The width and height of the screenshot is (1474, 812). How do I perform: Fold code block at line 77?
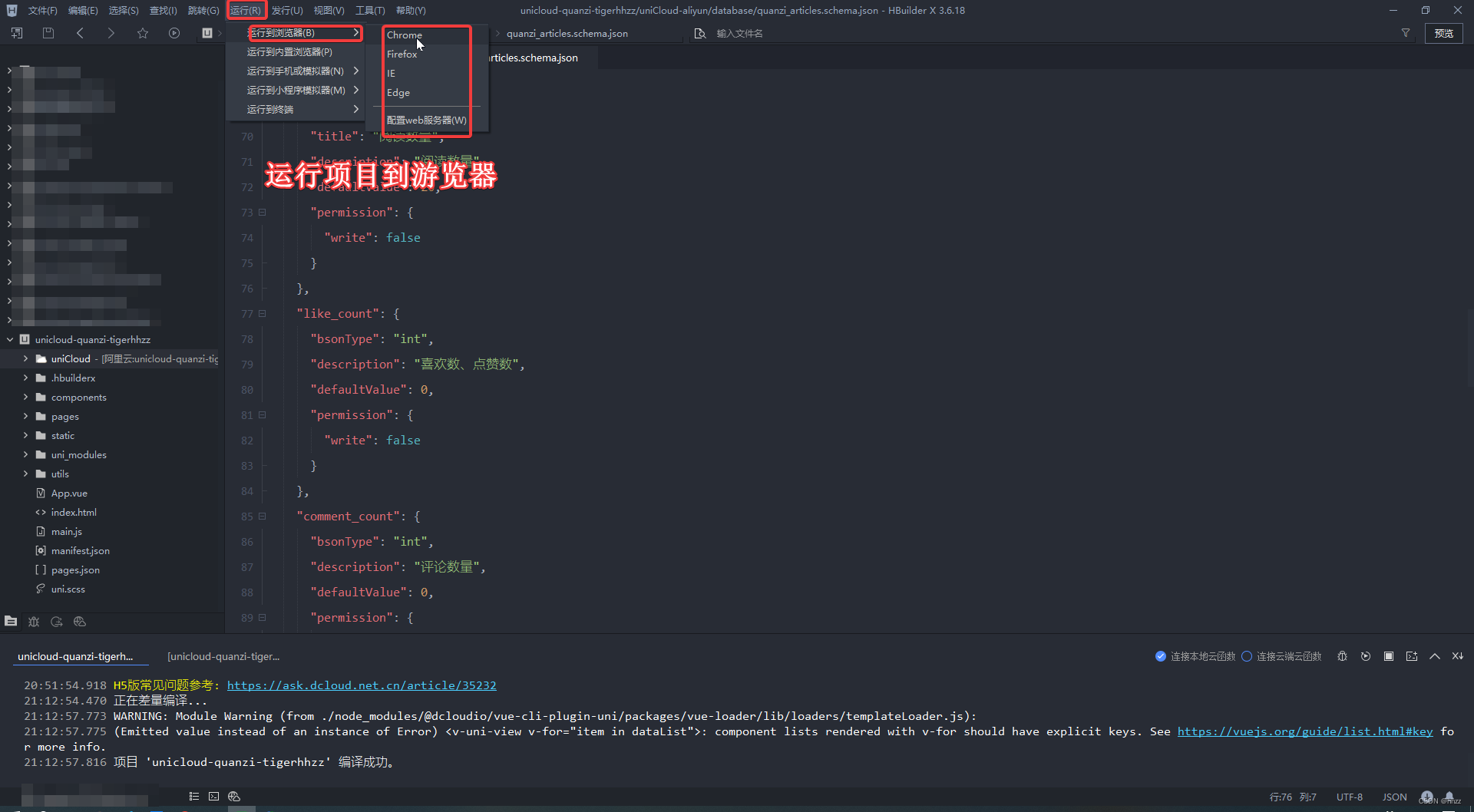pos(262,313)
